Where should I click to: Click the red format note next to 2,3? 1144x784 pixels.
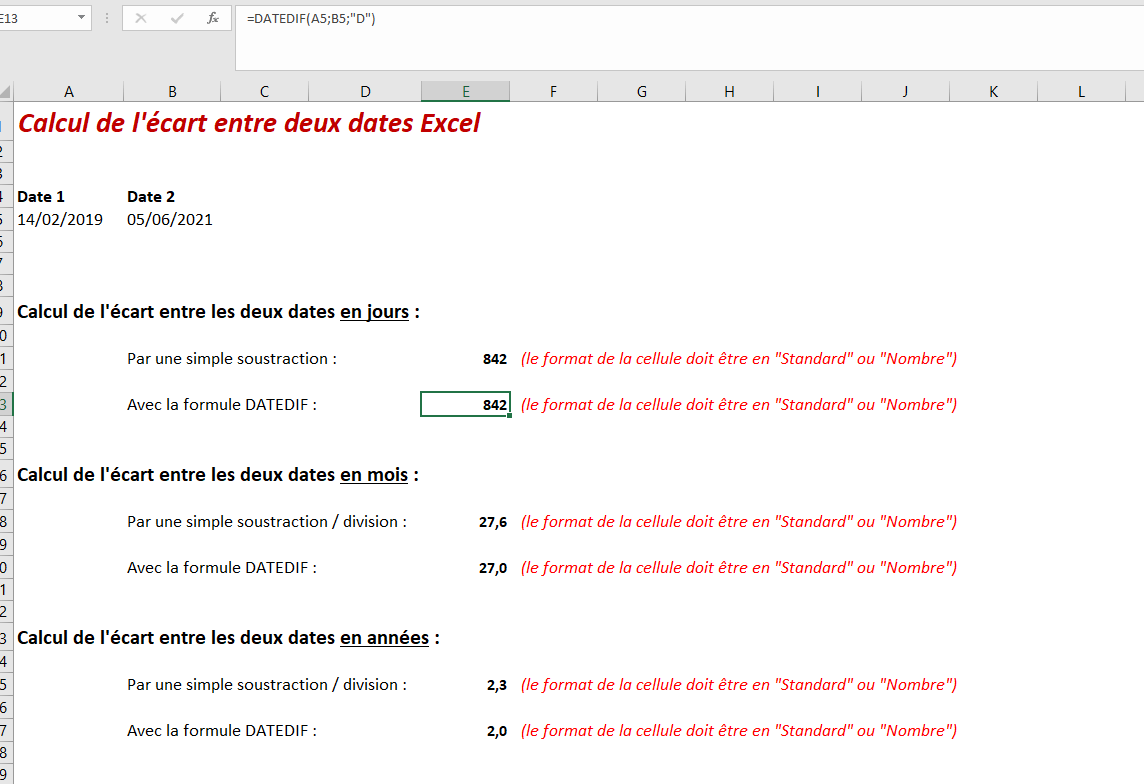pos(738,685)
